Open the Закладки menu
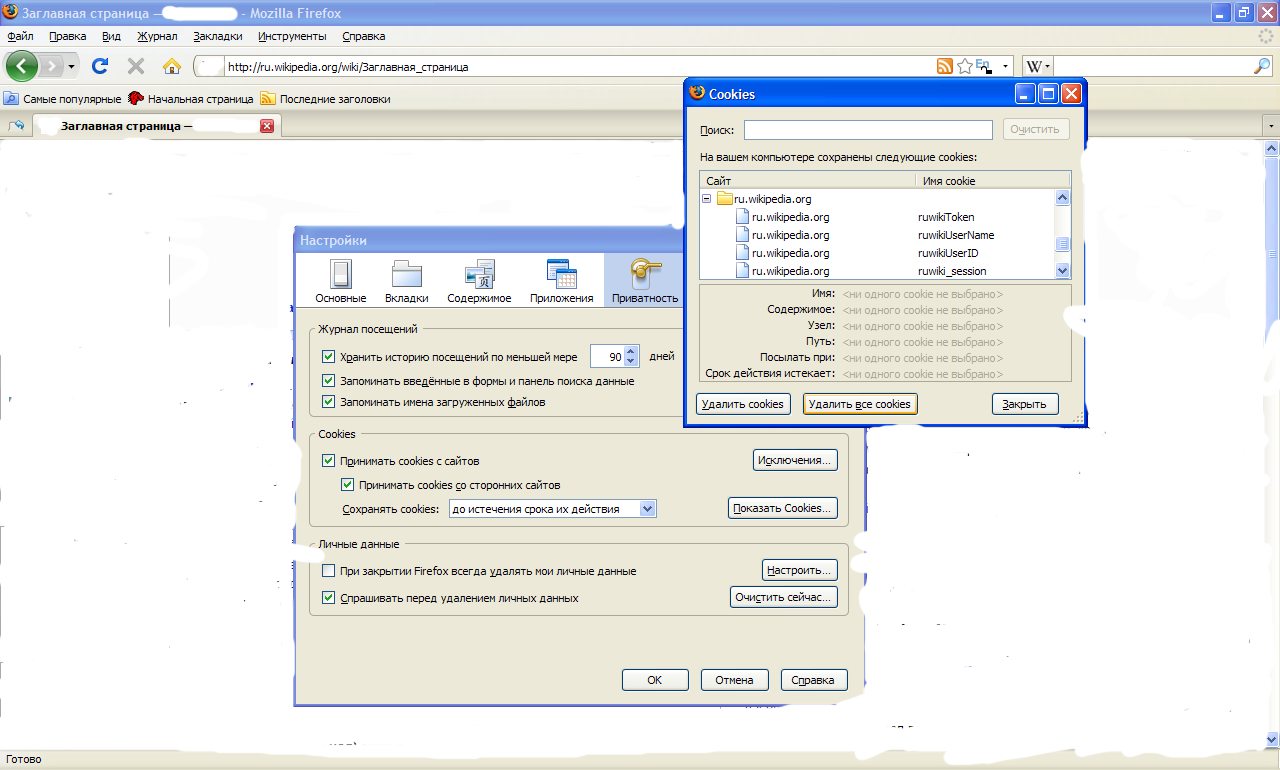1280x770 pixels. [x=217, y=36]
